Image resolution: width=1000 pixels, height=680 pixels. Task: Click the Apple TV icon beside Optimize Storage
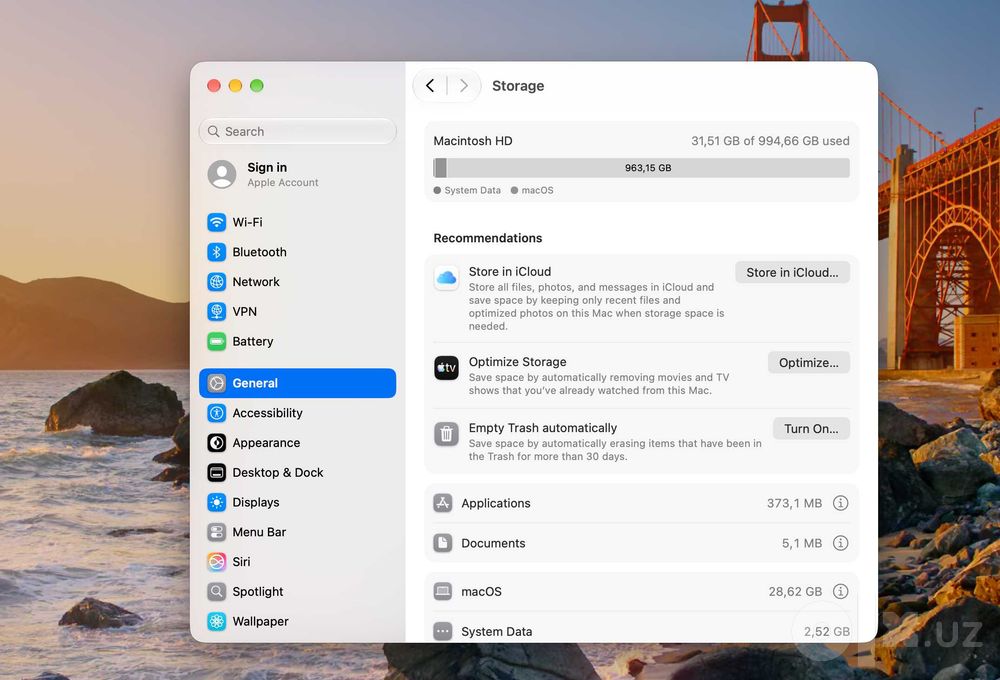(x=446, y=368)
